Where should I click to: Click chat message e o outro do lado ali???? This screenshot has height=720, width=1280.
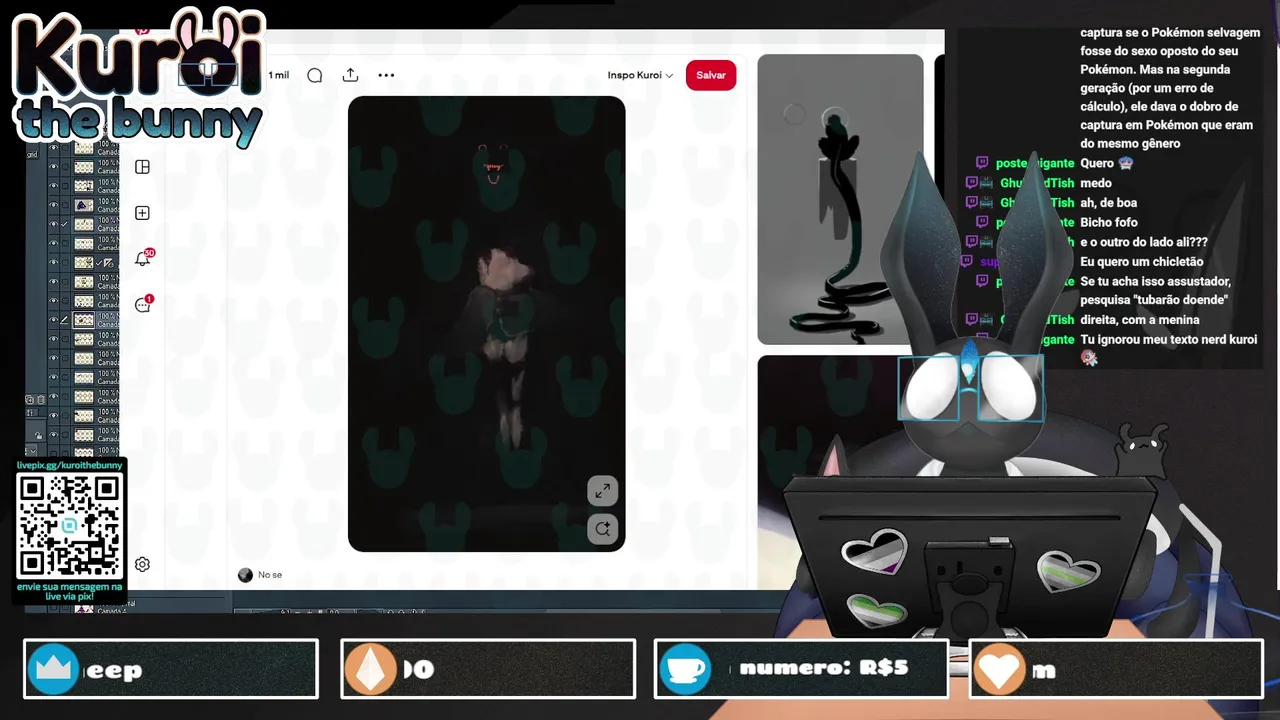click(1144, 242)
